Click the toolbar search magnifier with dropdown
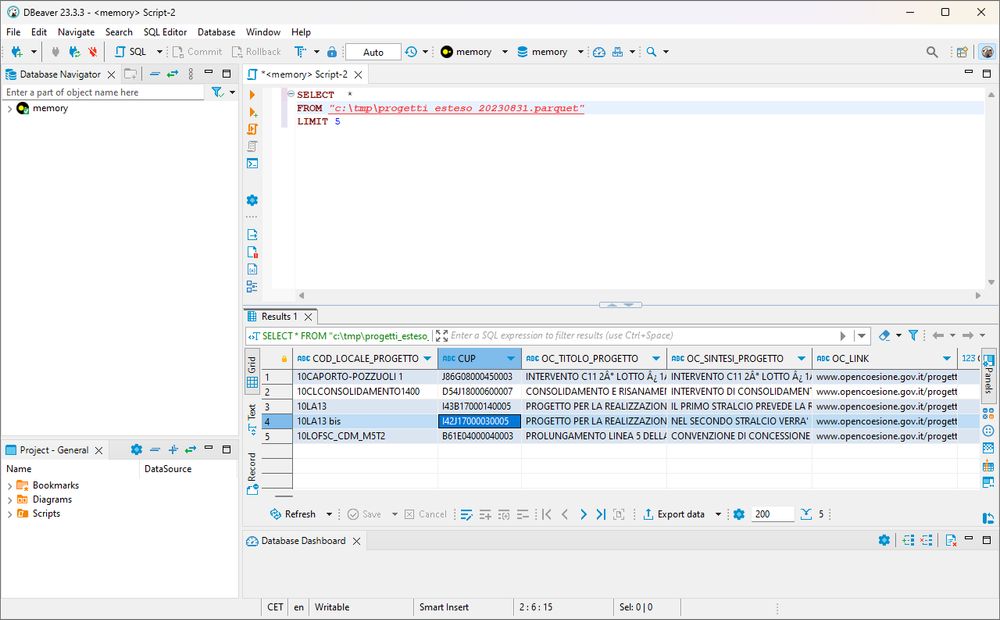The height and width of the screenshot is (620, 1000). coord(651,52)
